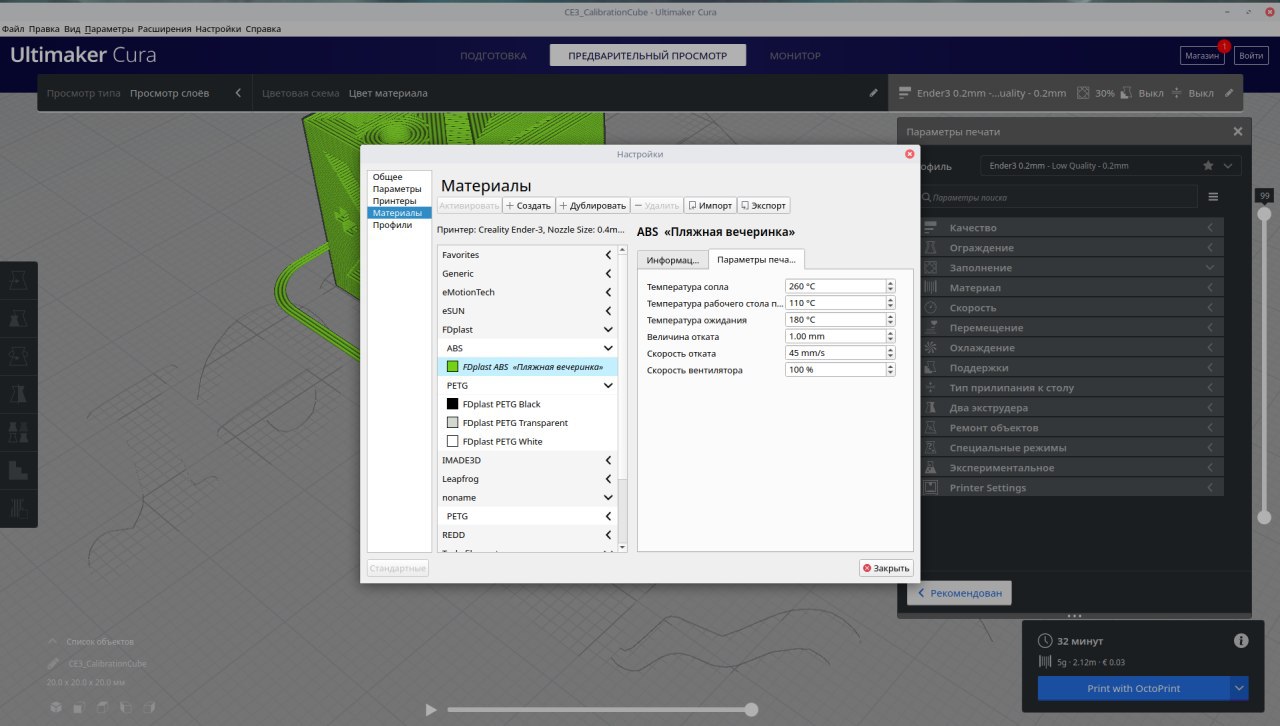The height and width of the screenshot is (726, 1280).
Task: Open the Расширения menu
Action: tap(164, 29)
